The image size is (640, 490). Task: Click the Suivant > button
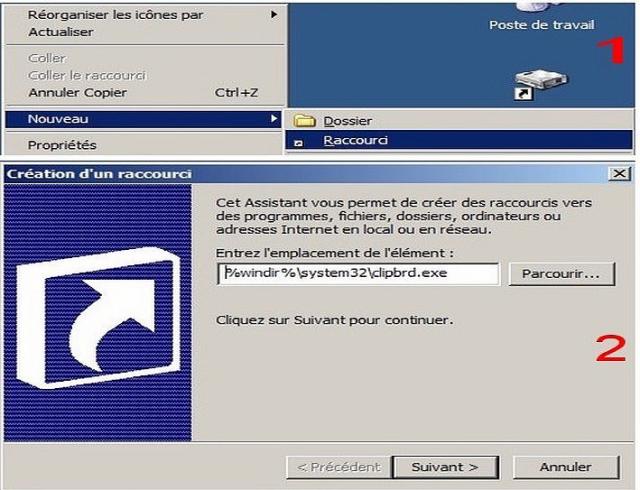[445, 467]
